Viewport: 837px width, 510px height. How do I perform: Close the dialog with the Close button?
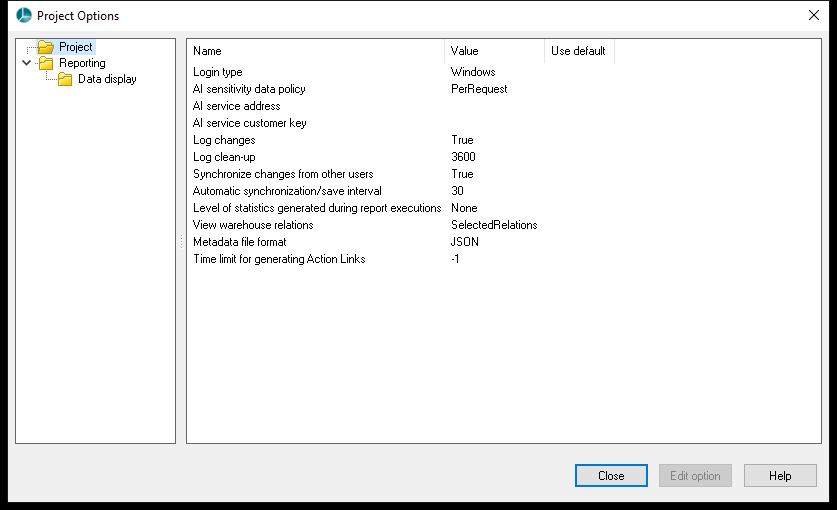click(611, 475)
